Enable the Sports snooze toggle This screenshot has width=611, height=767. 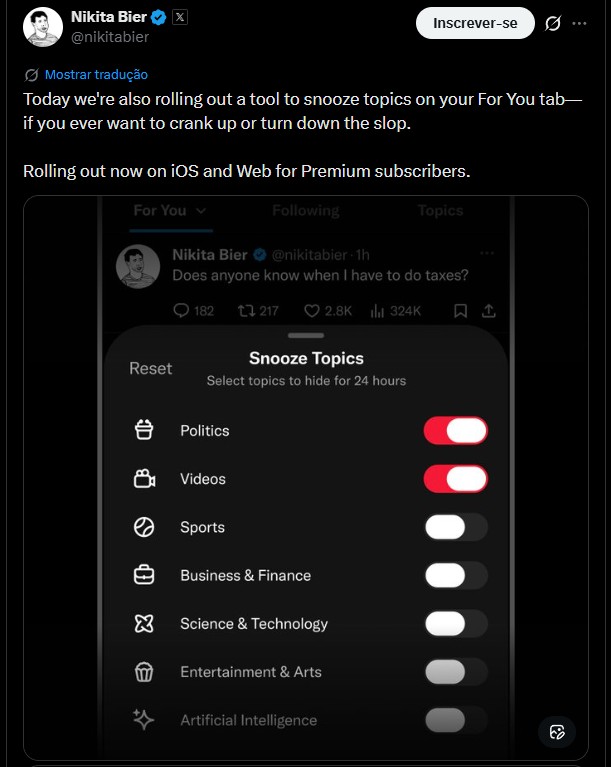(456, 527)
